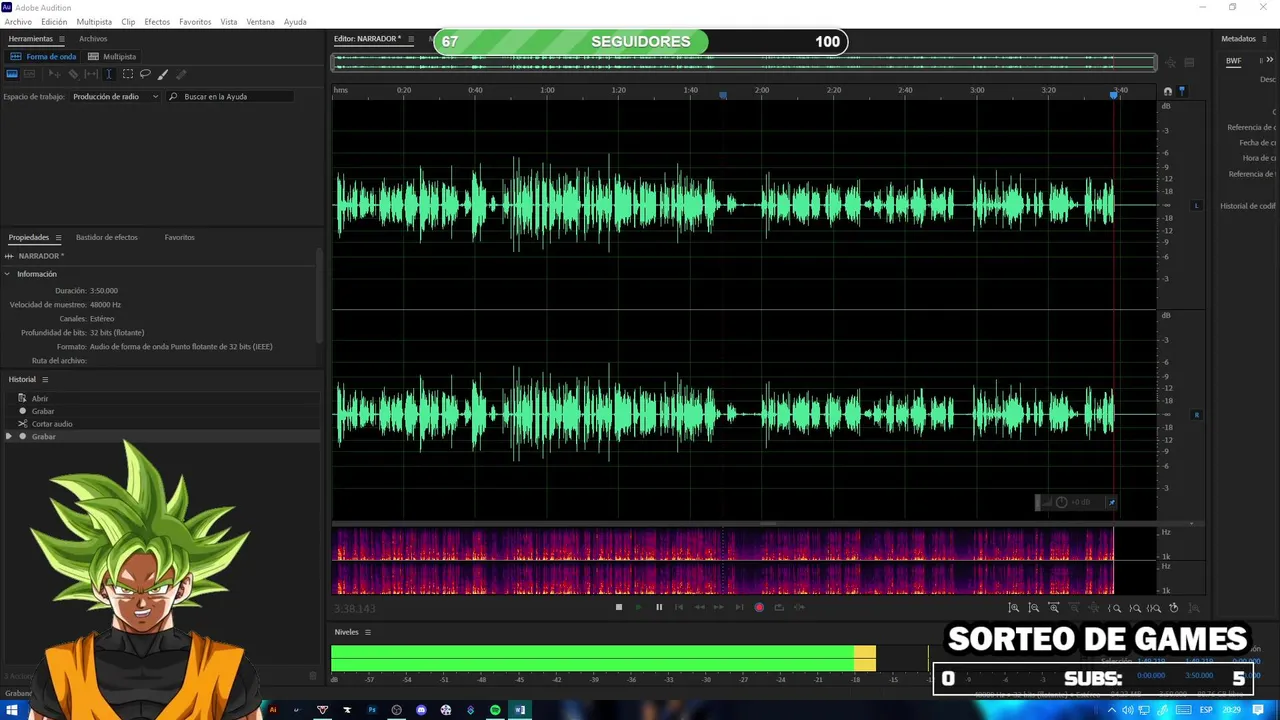Screen dimensions: 1280x720
Task: Zoom out amplitude
Action: pyautogui.click(x=1033, y=608)
